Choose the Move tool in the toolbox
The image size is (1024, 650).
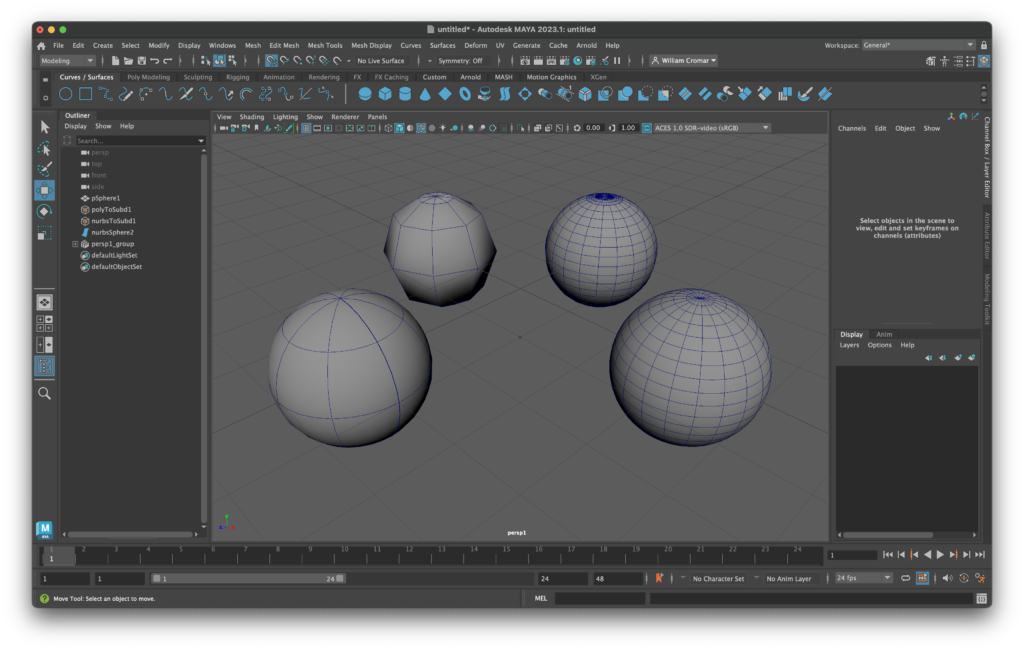(44, 189)
